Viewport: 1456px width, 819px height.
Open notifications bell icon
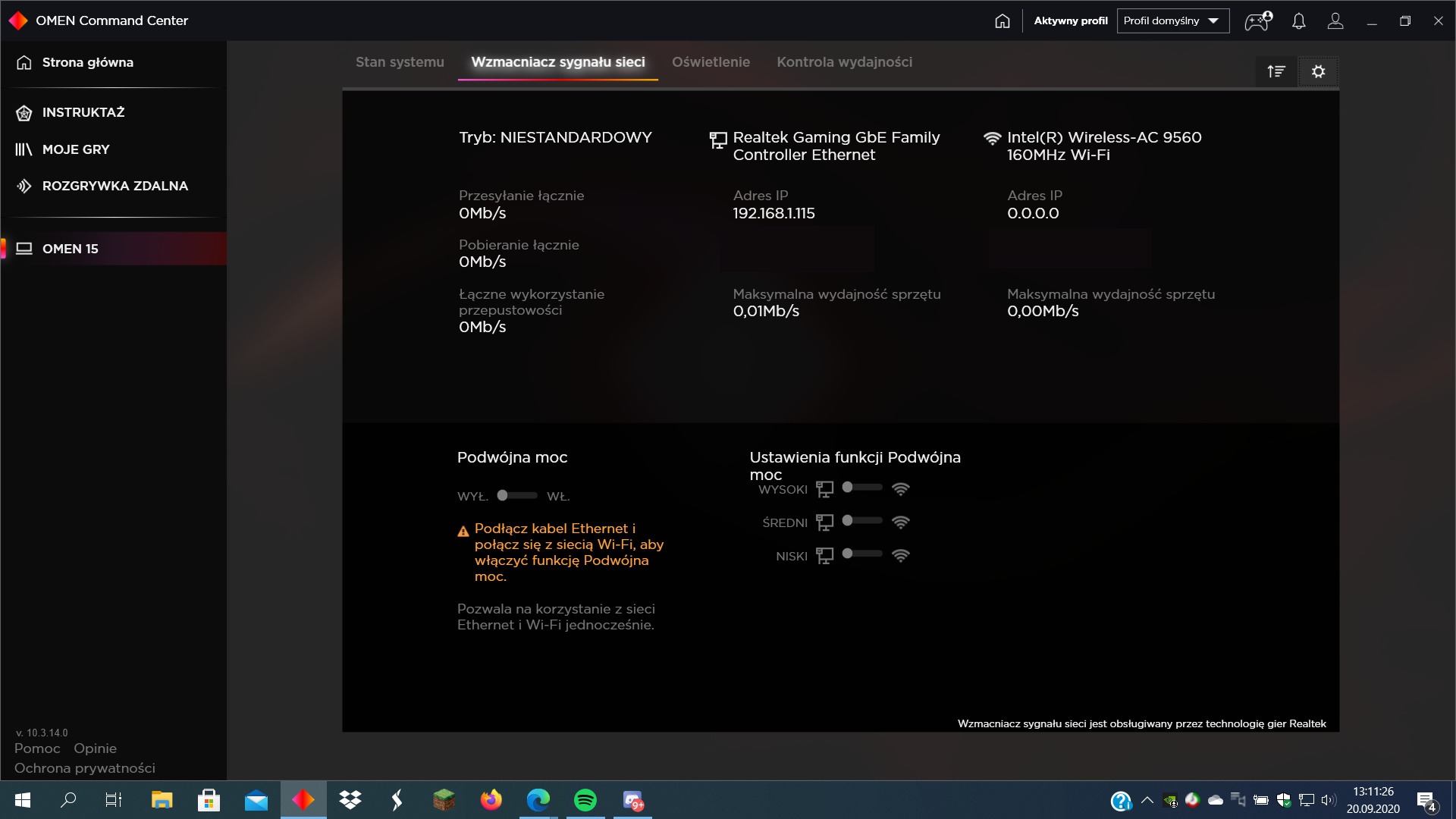tap(1298, 21)
